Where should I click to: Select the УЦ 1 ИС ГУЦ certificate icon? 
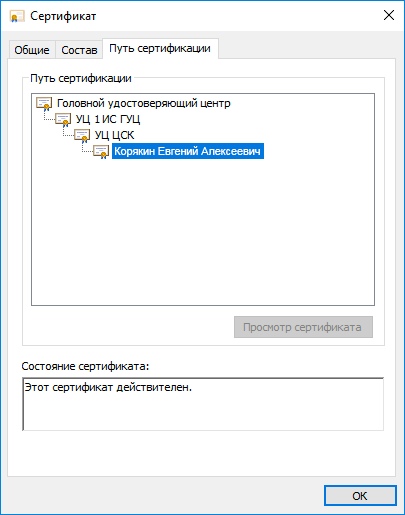click(x=63, y=120)
